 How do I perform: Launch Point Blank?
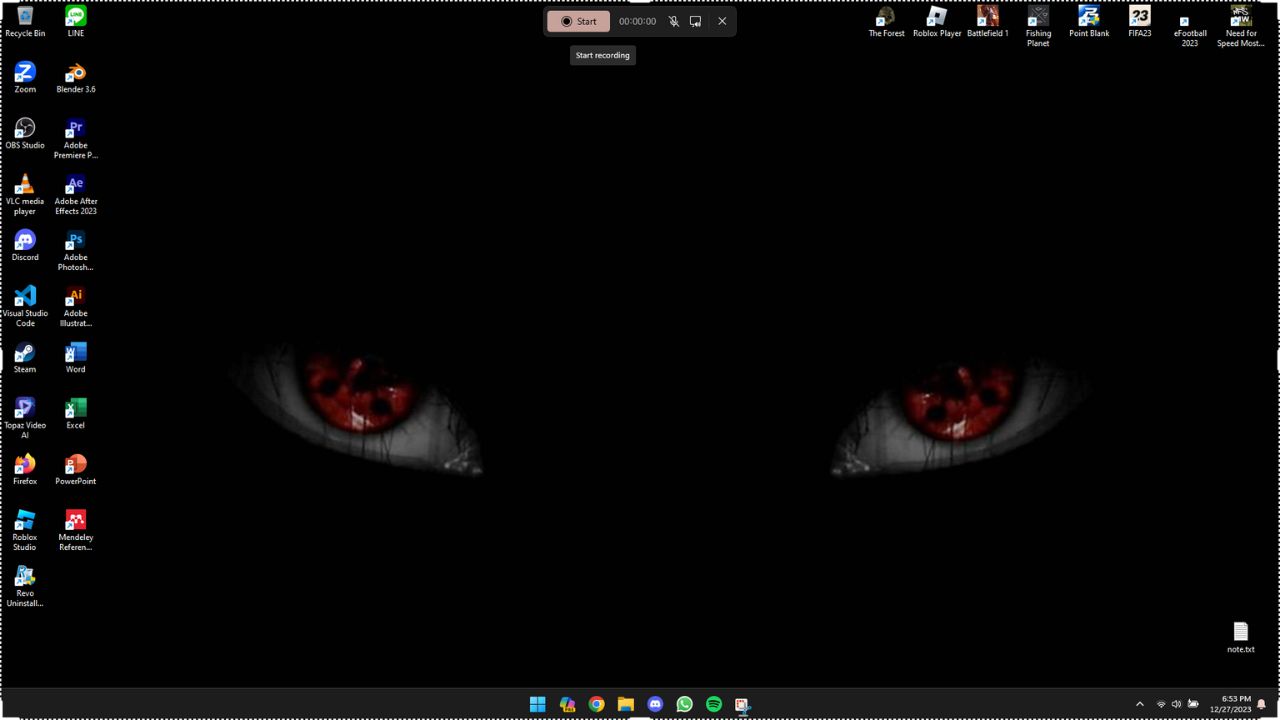1089,17
